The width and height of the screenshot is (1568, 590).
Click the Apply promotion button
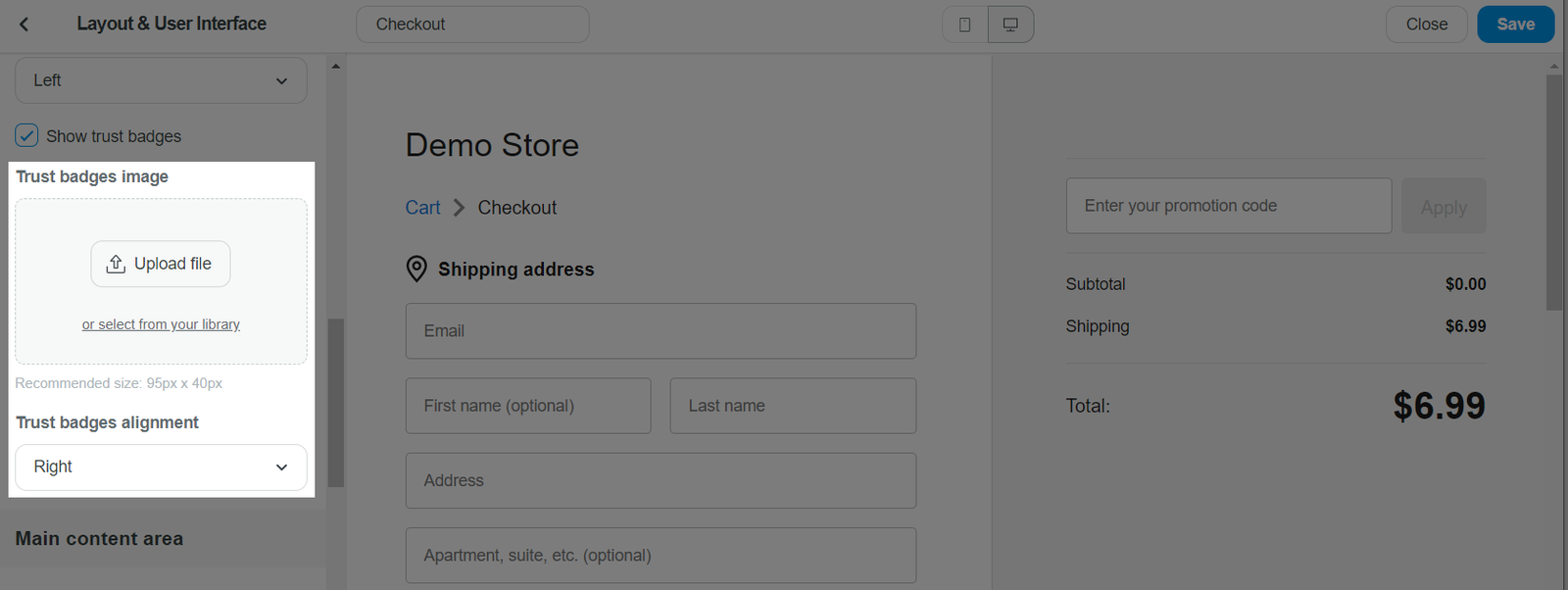[x=1444, y=206]
